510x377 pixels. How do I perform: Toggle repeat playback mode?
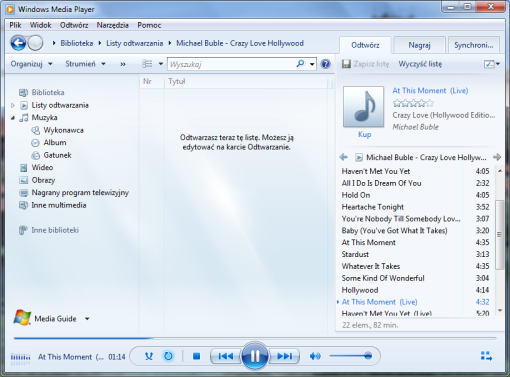tap(168, 356)
